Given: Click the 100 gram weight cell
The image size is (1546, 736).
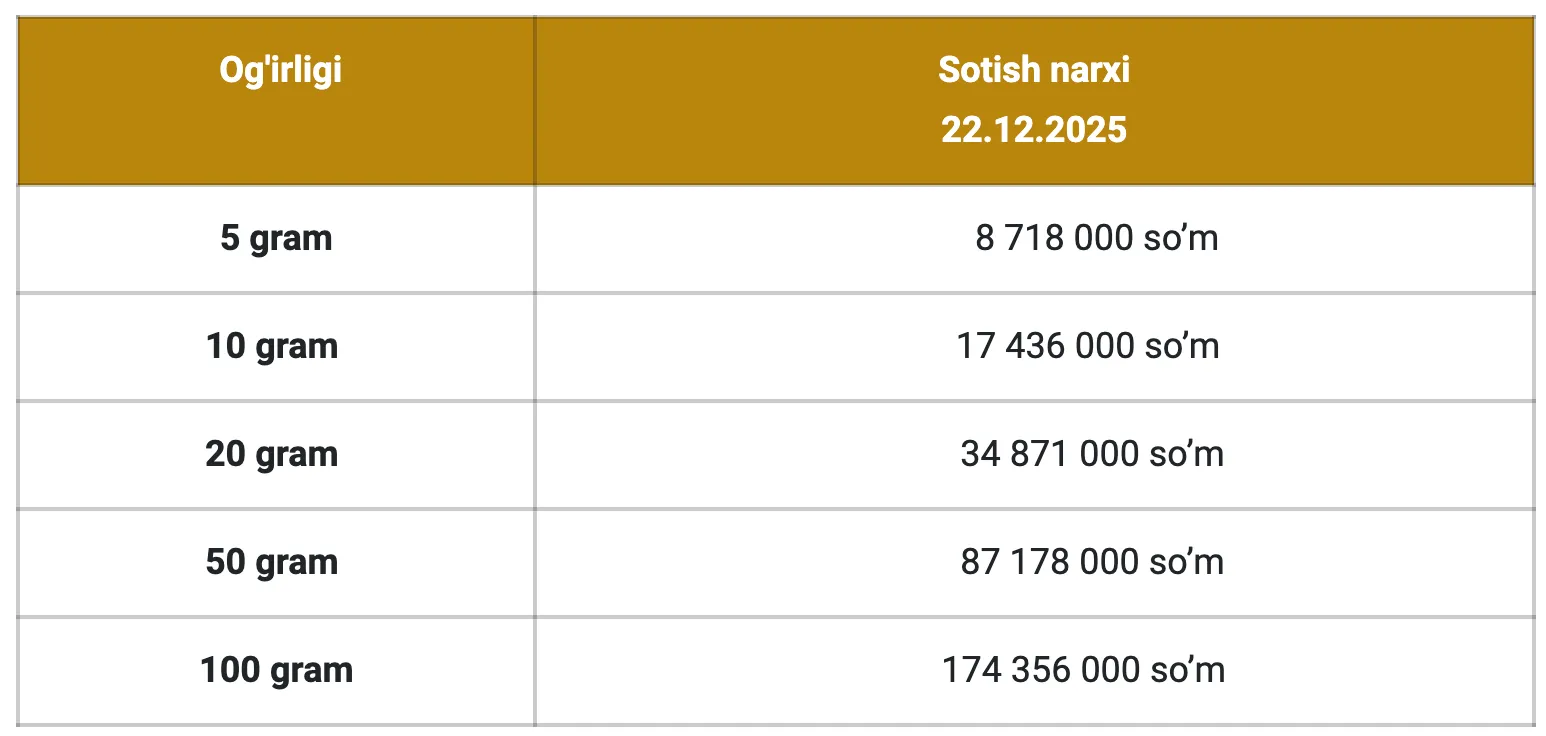Looking at the screenshot, I should (276, 670).
